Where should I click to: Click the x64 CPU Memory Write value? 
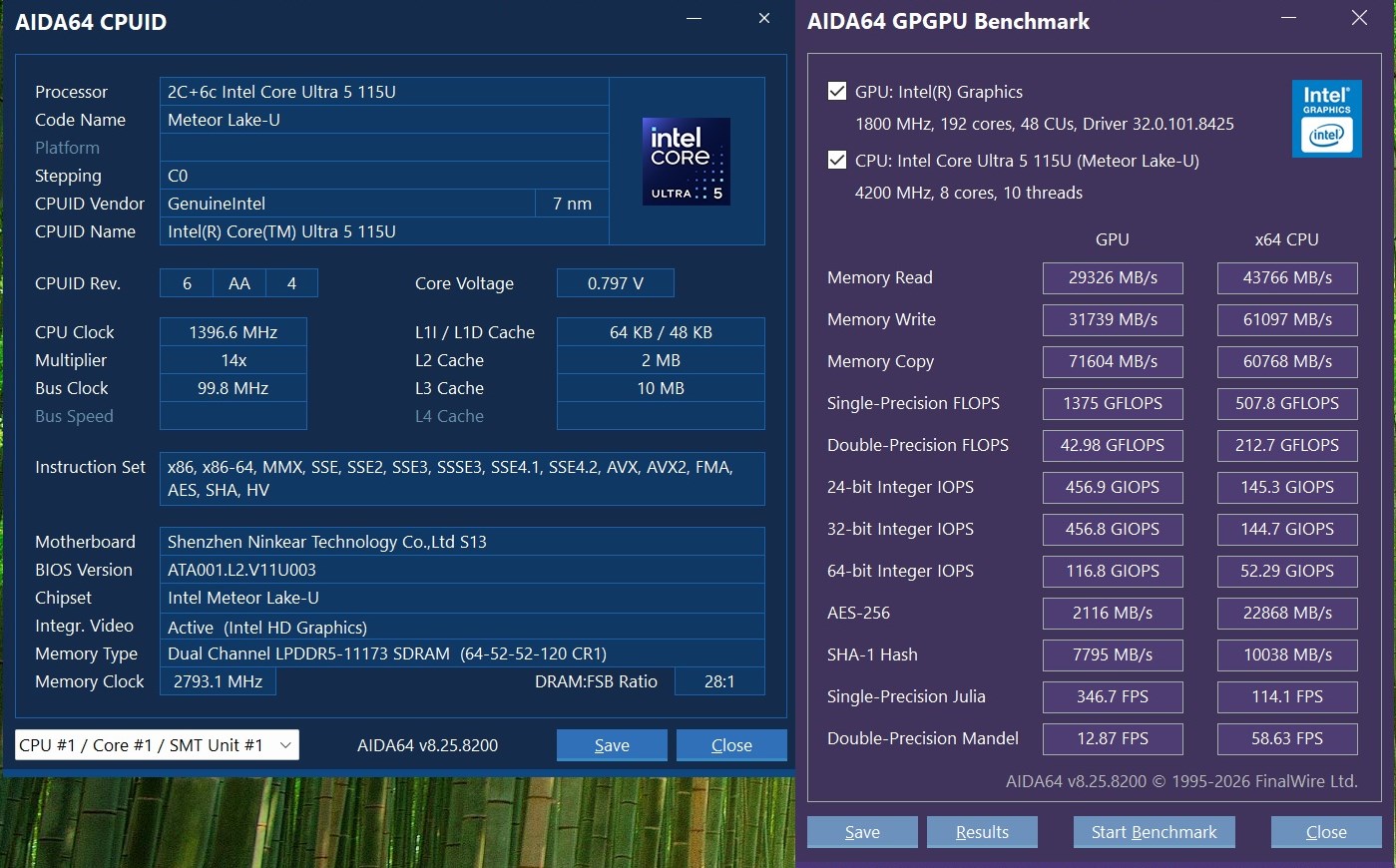pyautogui.click(x=1287, y=320)
